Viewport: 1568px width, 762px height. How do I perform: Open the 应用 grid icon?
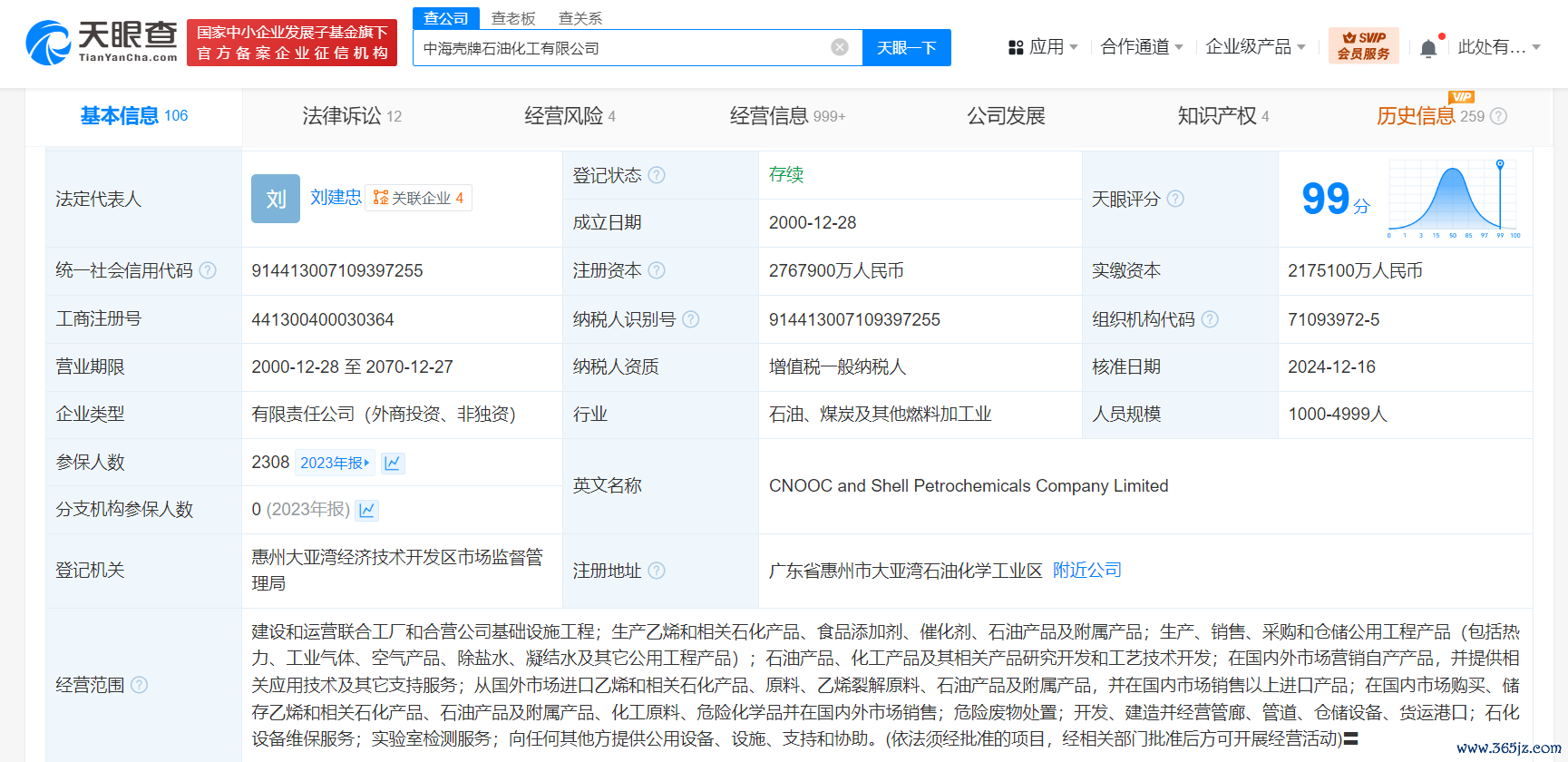point(1016,47)
